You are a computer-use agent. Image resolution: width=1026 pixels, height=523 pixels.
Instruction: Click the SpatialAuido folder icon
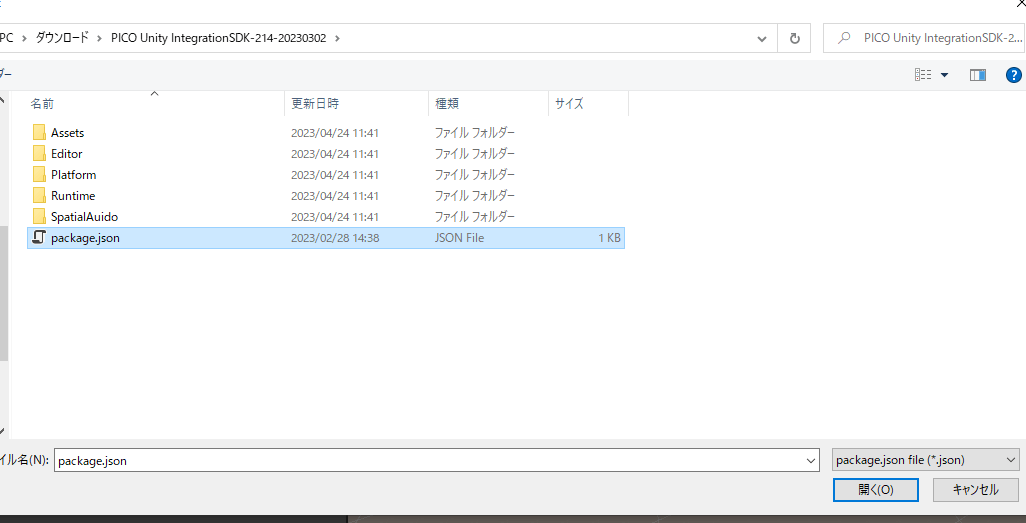[39, 217]
